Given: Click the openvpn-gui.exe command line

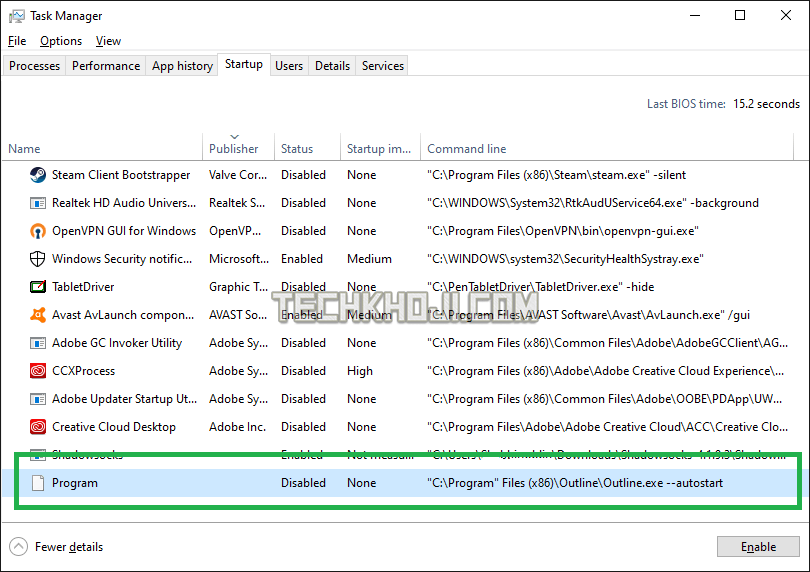Looking at the screenshot, I should point(563,231).
